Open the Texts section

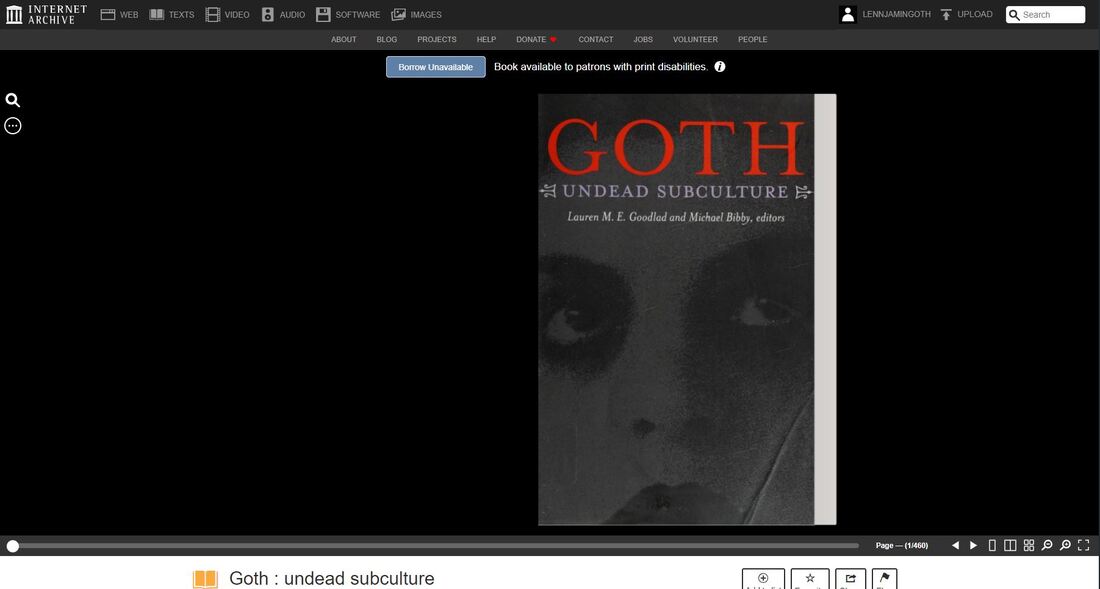click(x=172, y=14)
